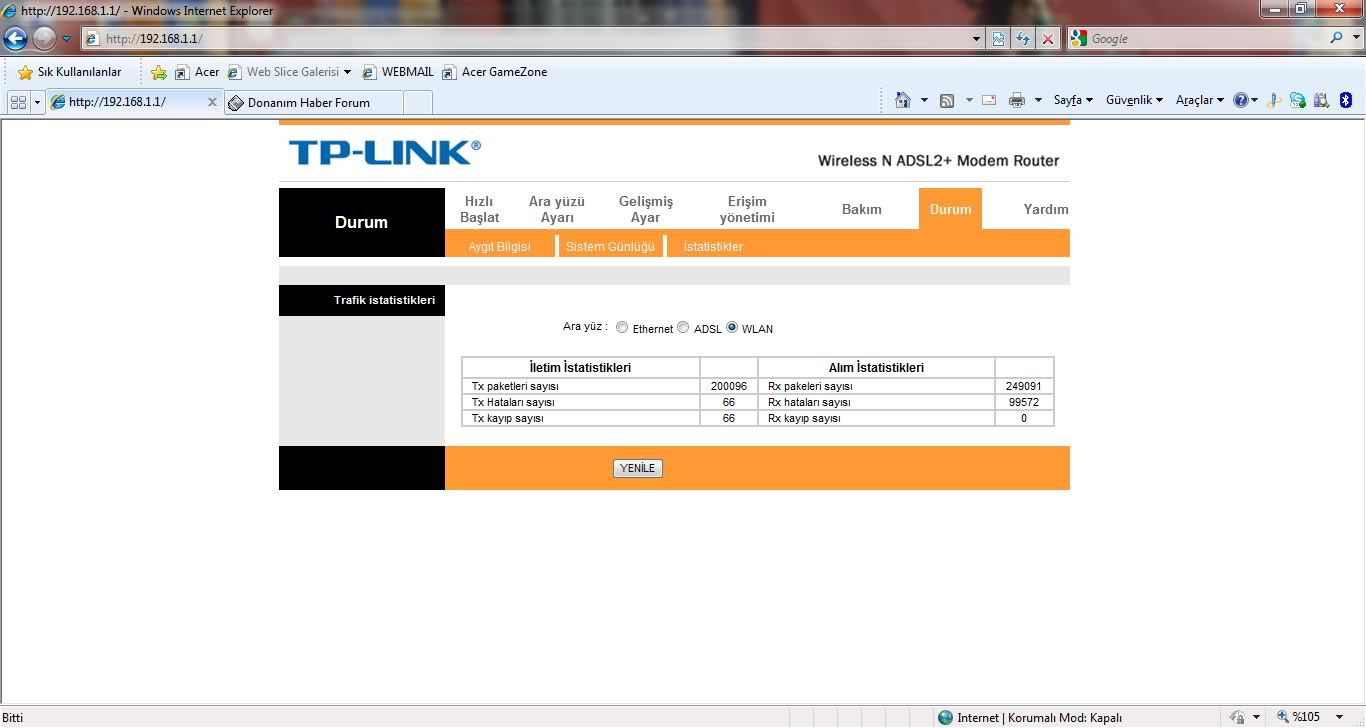Click the Print printer icon
This screenshot has height=728, width=1366.
click(1017, 100)
